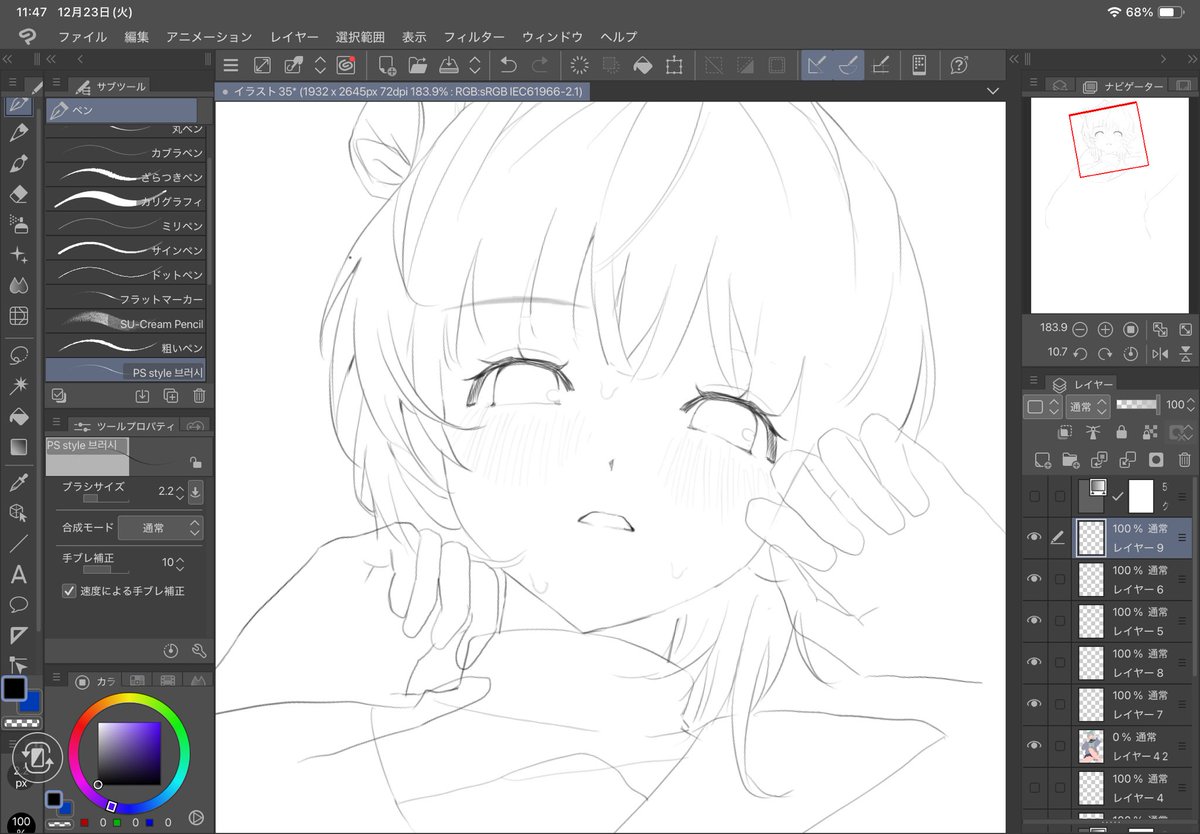Select the Pen tool in the toolbar
1200x834 pixels.
coord(18,103)
